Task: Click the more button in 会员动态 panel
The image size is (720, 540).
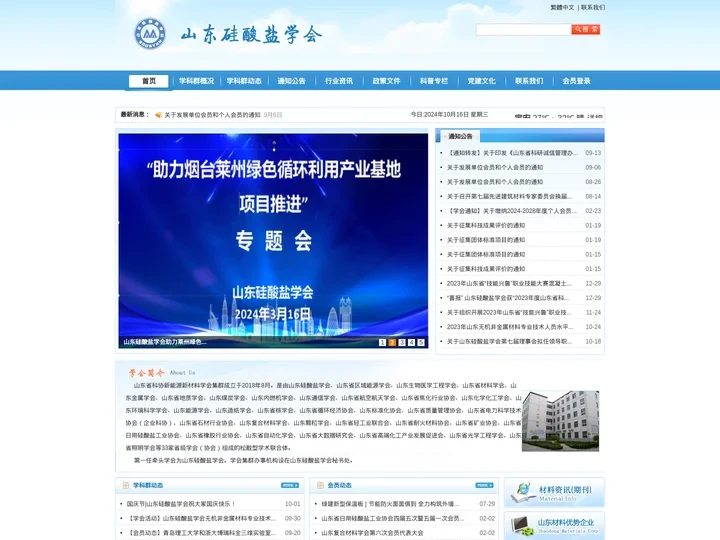Action: point(484,485)
